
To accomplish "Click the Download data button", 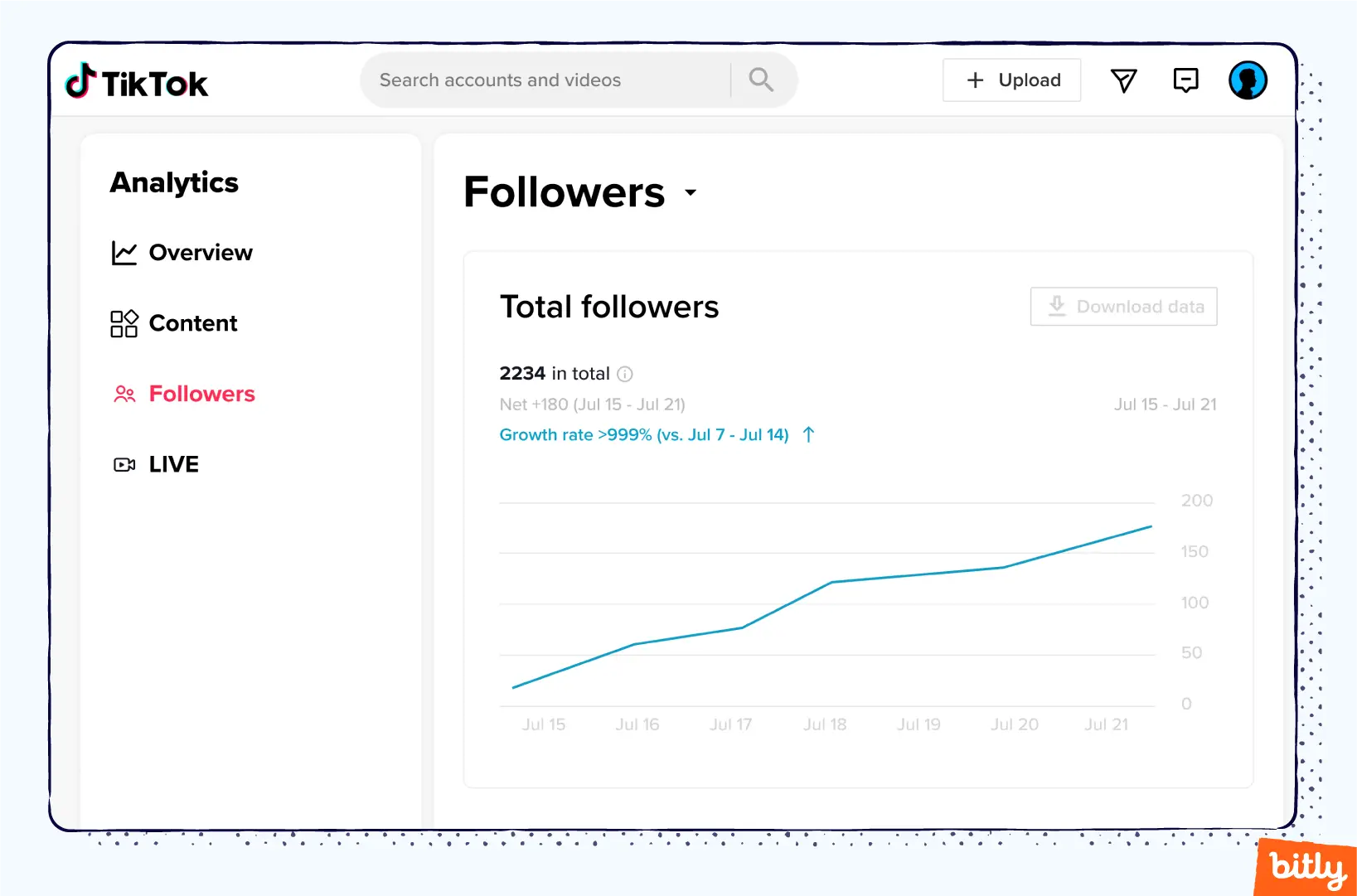I will [1123, 306].
